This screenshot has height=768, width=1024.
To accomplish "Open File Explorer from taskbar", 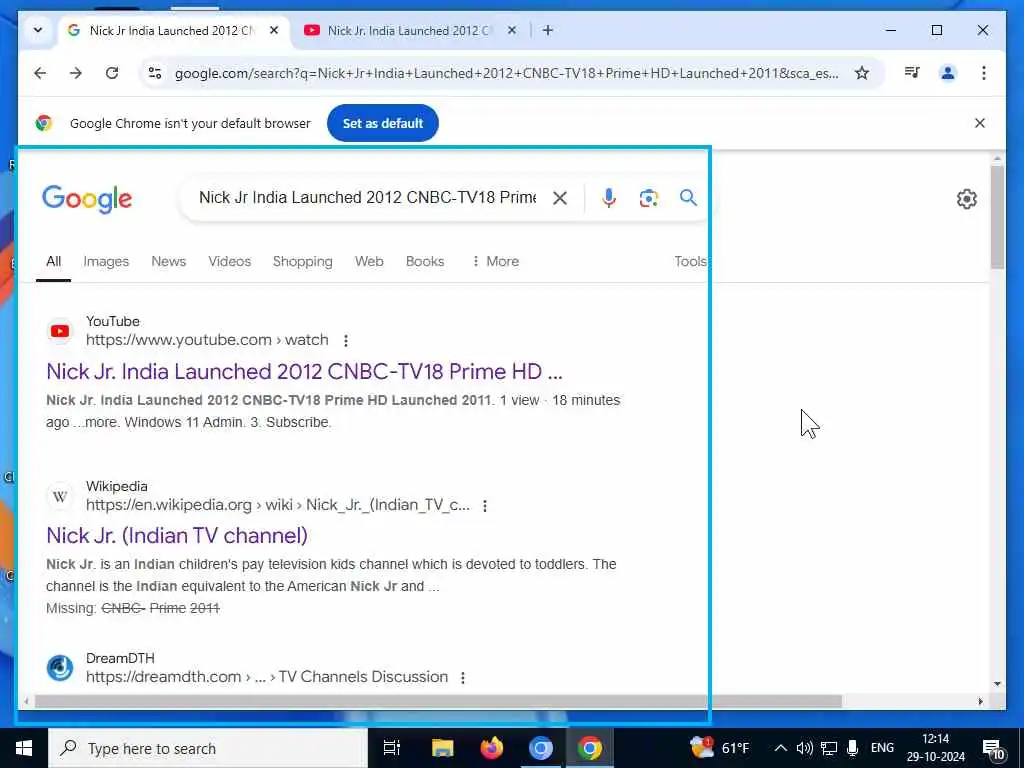I will pos(442,748).
